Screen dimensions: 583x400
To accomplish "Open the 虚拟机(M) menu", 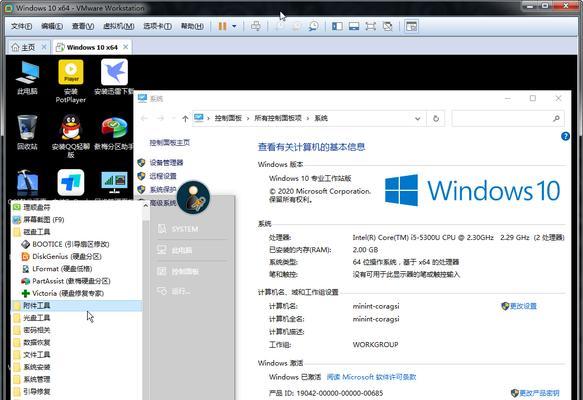I will tap(119, 26).
